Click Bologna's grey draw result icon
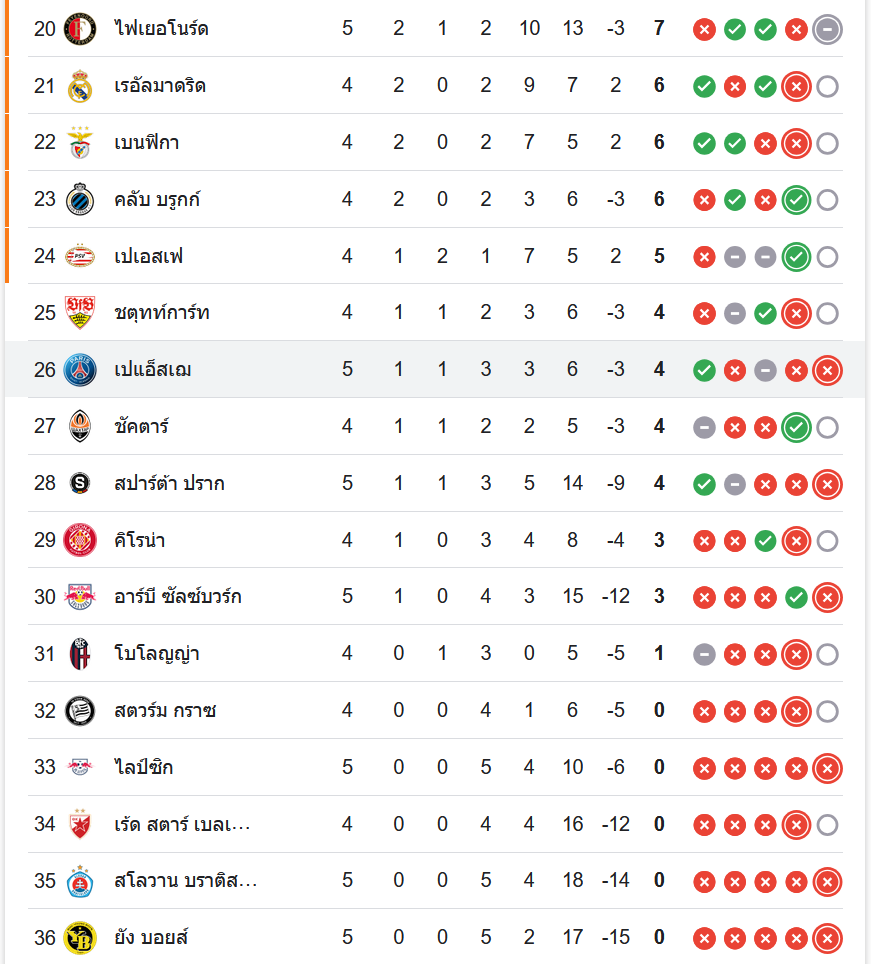The height and width of the screenshot is (964, 871). pyautogui.click(x=704, y=655)
